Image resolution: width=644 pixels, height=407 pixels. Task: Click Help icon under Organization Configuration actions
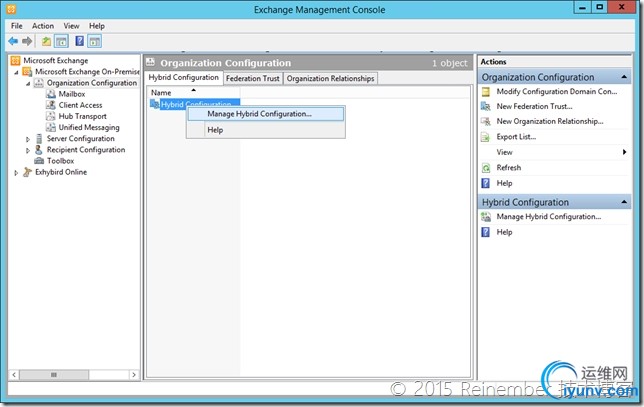point(485,183)
